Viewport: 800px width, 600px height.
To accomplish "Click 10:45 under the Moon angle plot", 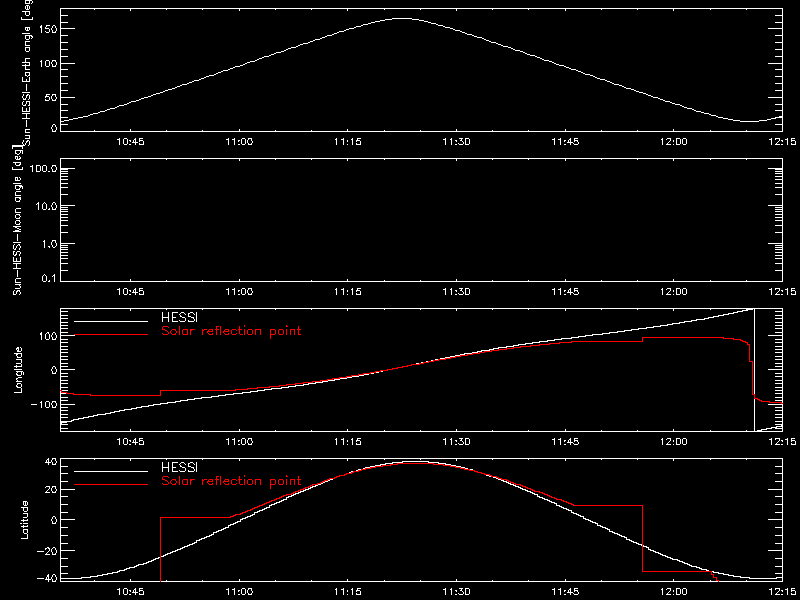I will click(x=131, y=291).
